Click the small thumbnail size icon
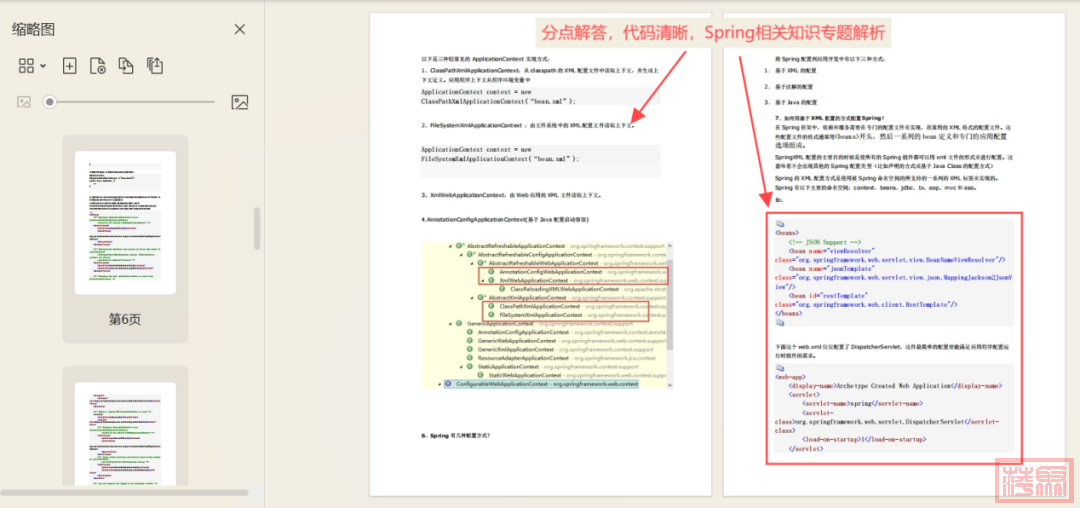Image resolution: width=1080 pixels, height=508 pixels. point(24,102)
